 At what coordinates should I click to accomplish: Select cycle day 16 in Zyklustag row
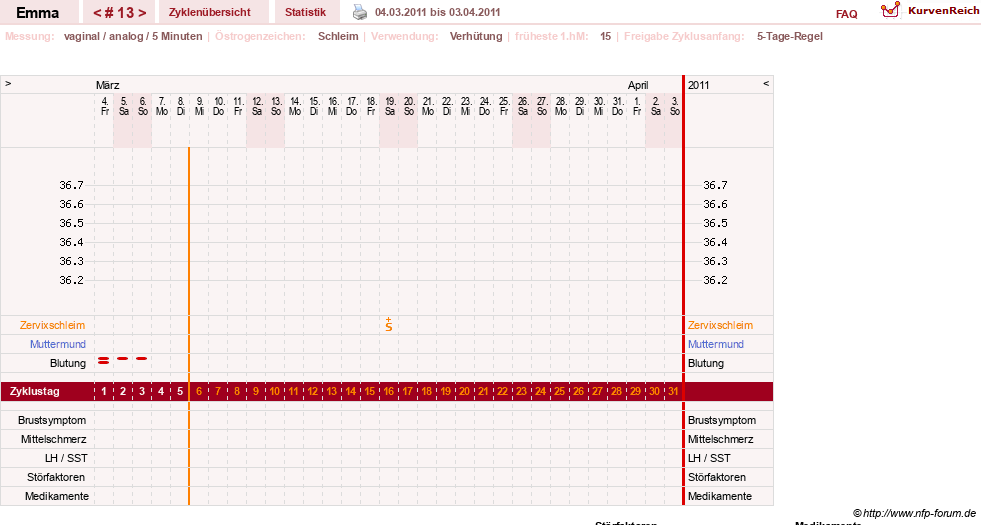(389, 392)
